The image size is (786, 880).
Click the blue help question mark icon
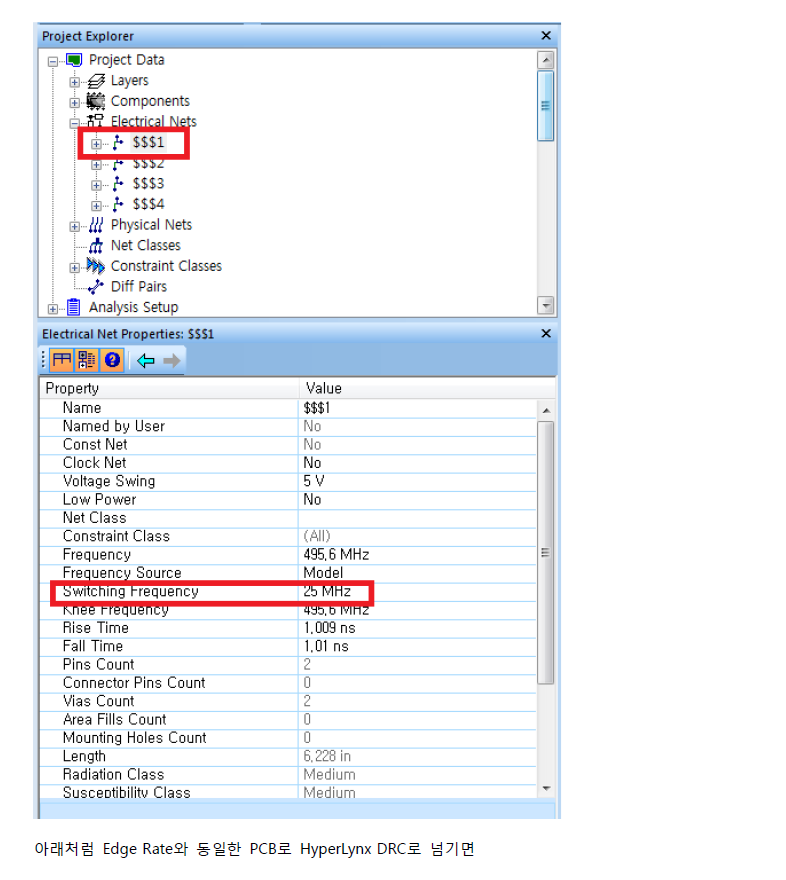tap(113, 361)
